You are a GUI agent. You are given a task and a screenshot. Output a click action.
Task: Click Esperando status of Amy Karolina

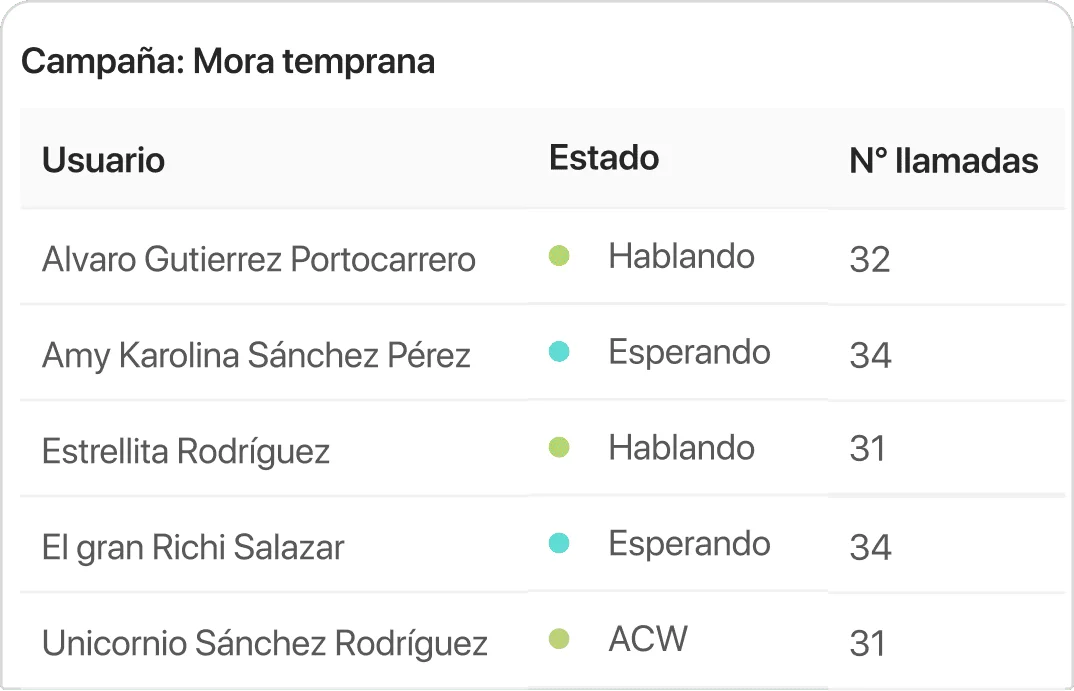click(x=689, y=352)
